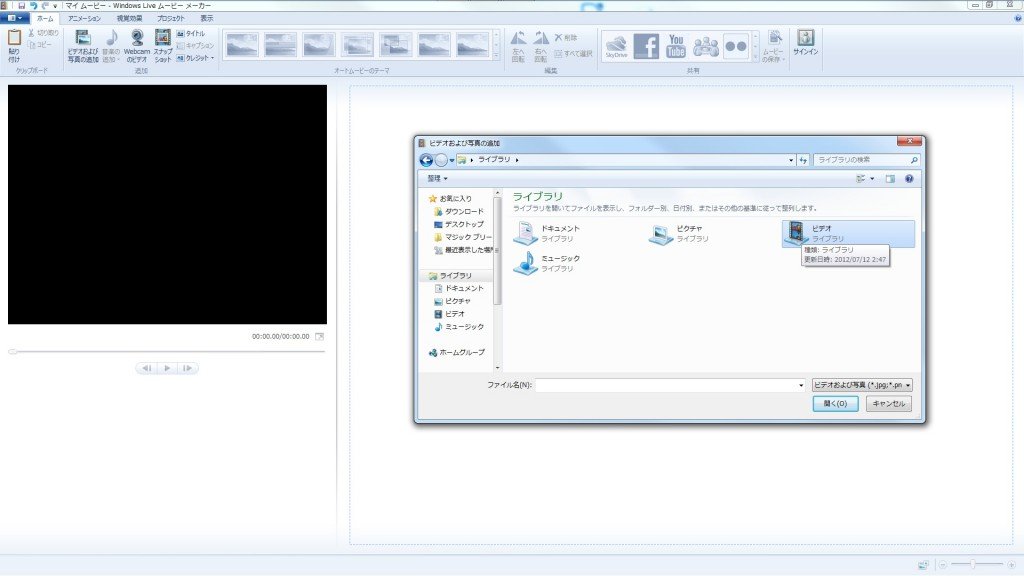
Task: Click the 削除 delete button in the ribbon
Action: pos(566,38)
